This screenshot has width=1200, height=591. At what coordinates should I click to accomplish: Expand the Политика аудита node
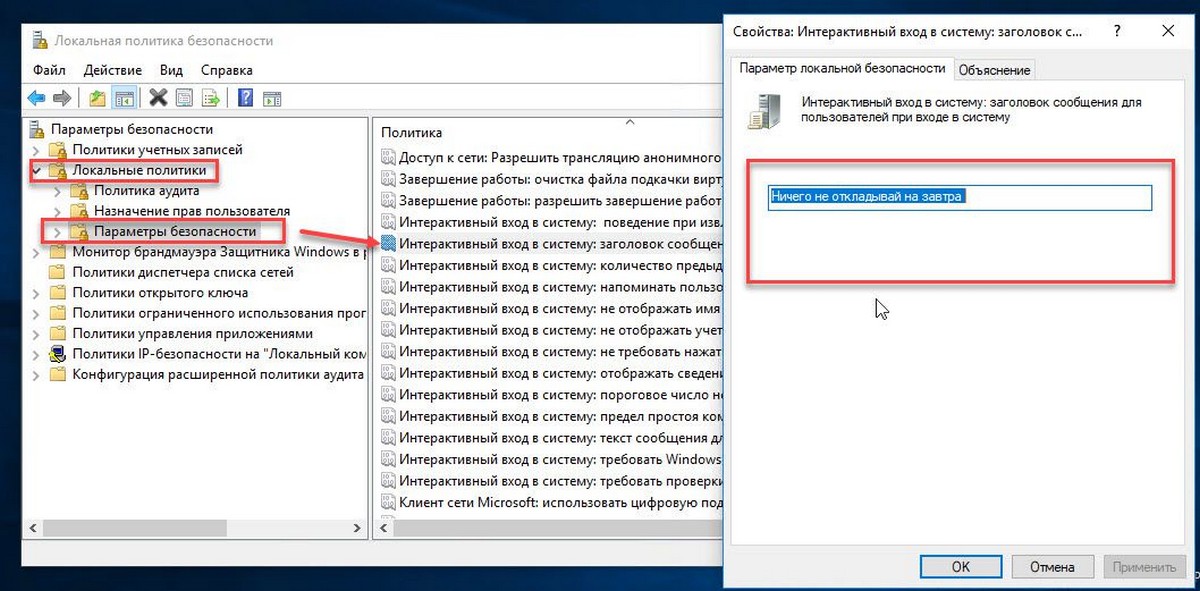(x=58, y=190)
